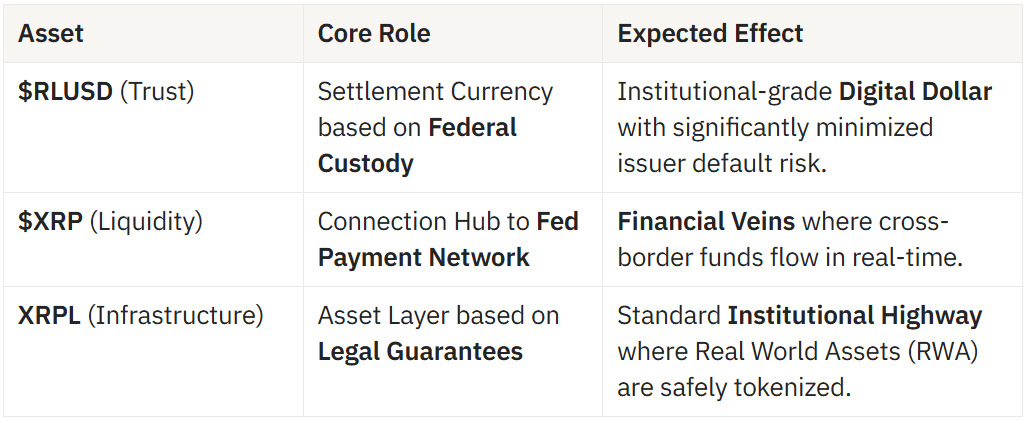The height and width of the screenshot is (421, 1026).
Task: Click the with significantly minimized text
Action: [775, 127]
